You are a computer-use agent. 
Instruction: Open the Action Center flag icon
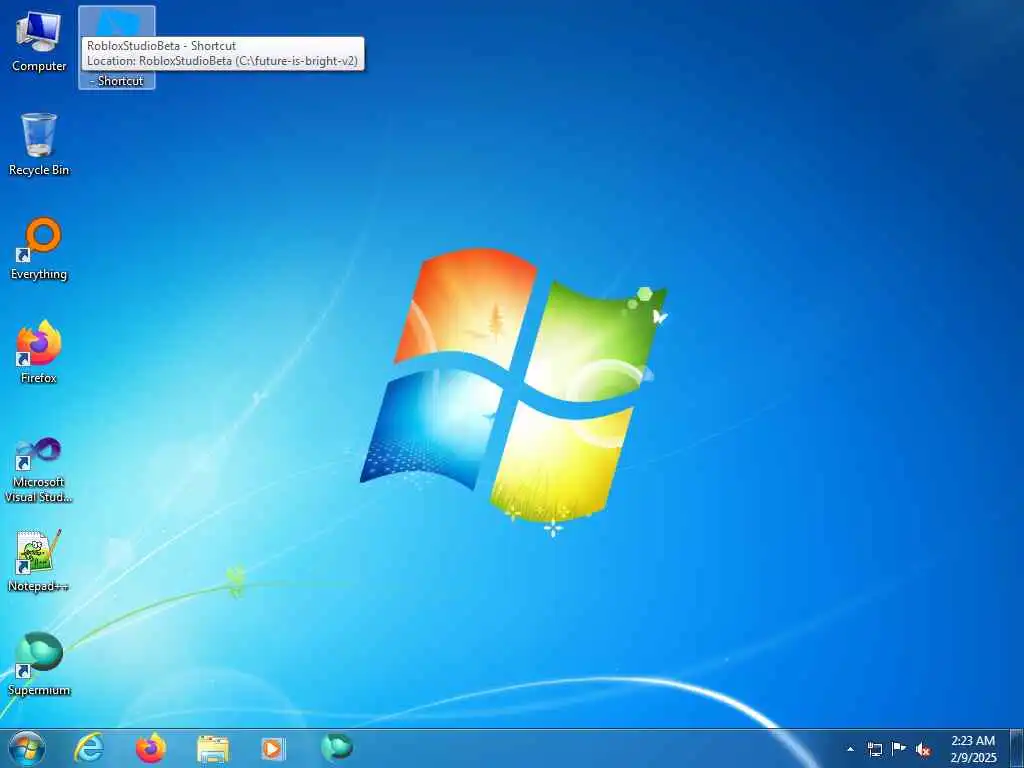[899, 748]
